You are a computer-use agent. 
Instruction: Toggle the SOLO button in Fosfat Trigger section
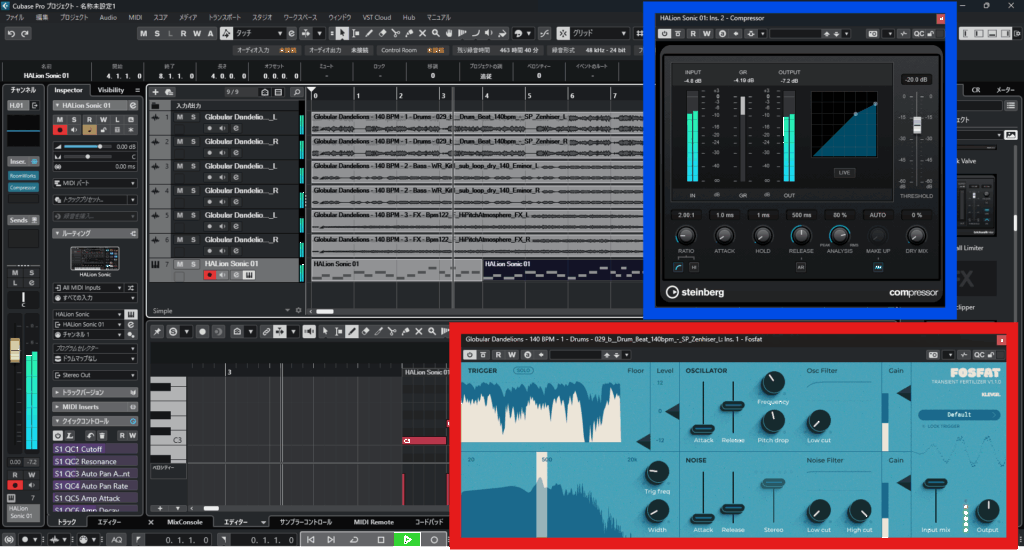point(522,370)
